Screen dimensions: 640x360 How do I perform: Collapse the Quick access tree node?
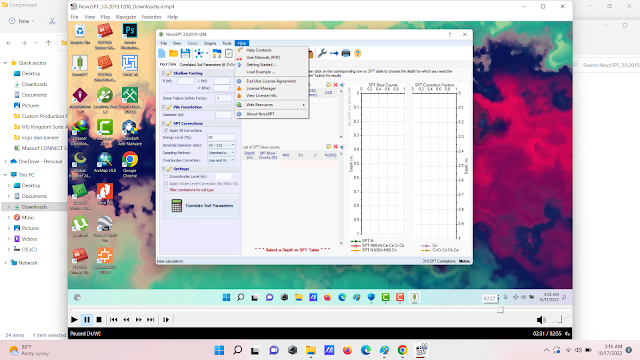click(5, 63)
